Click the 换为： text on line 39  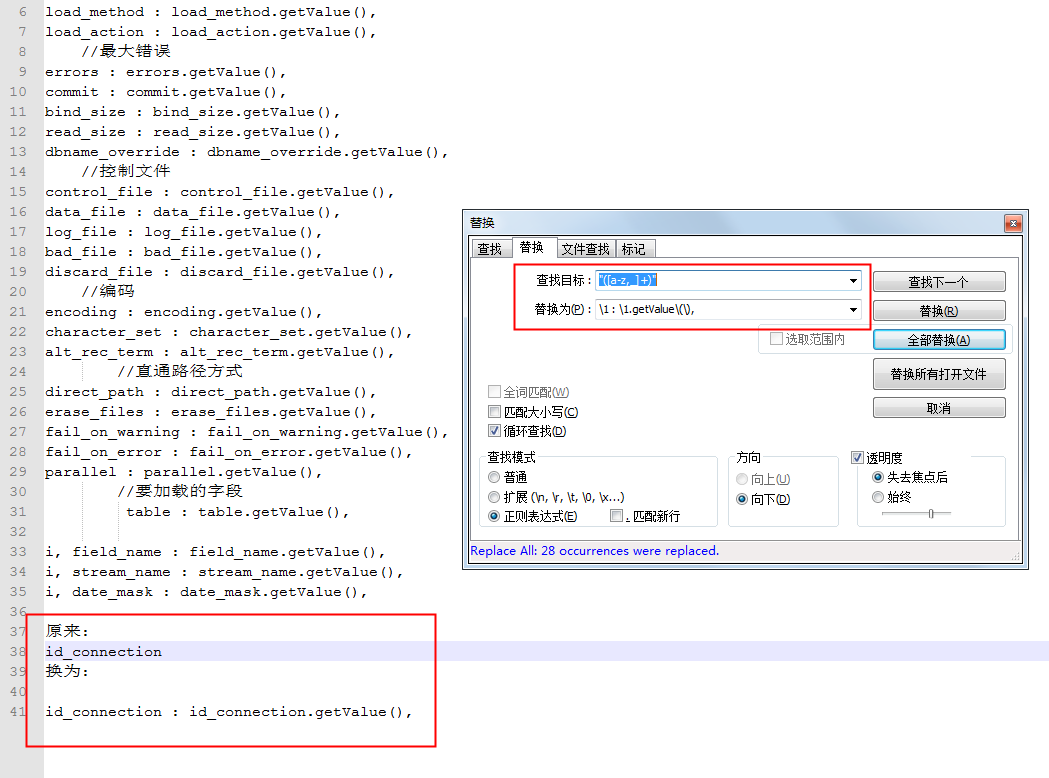[x=67, y=671]
